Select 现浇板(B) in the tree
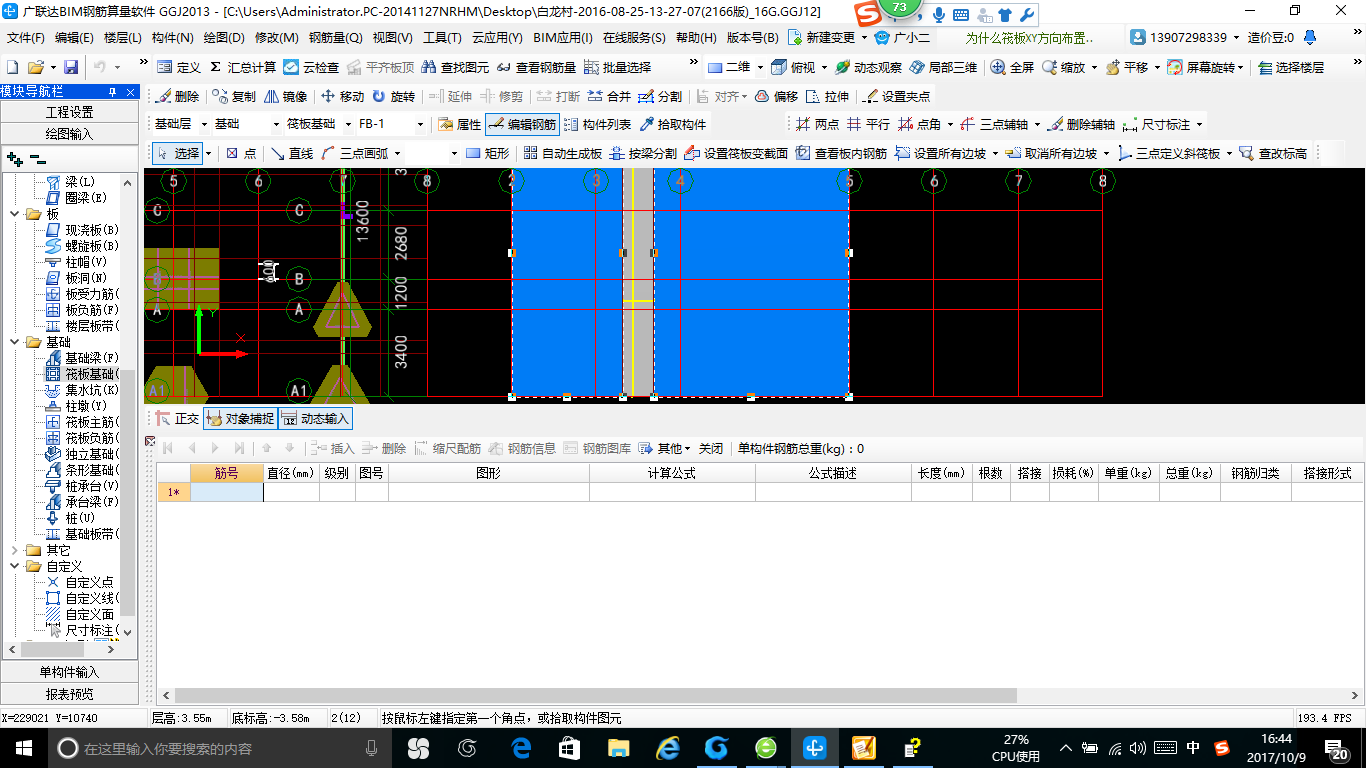The image size is (1366, 768). (x=83, y=230)
